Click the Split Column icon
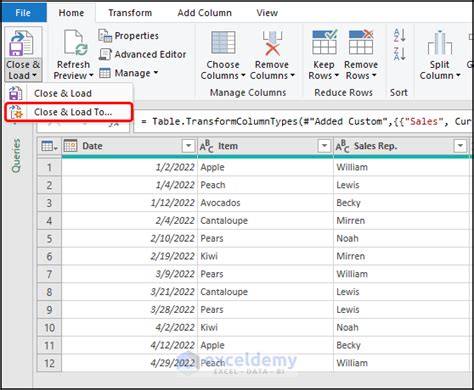The image size is (474, 390). pyautogui.click(x=440, y=43)
